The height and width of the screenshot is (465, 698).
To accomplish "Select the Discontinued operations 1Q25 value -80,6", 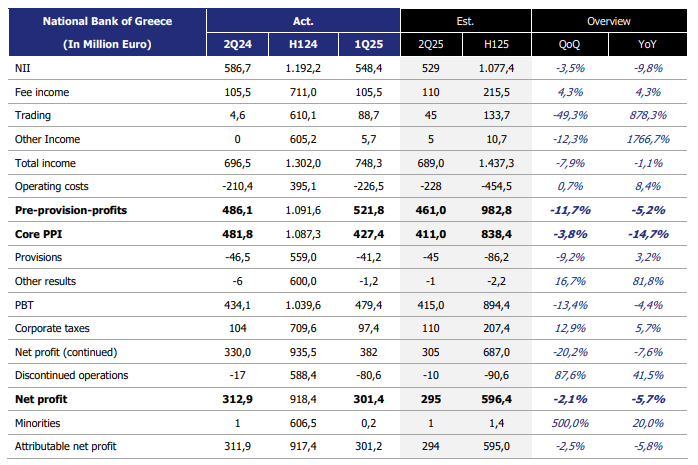I will [369, 376].
